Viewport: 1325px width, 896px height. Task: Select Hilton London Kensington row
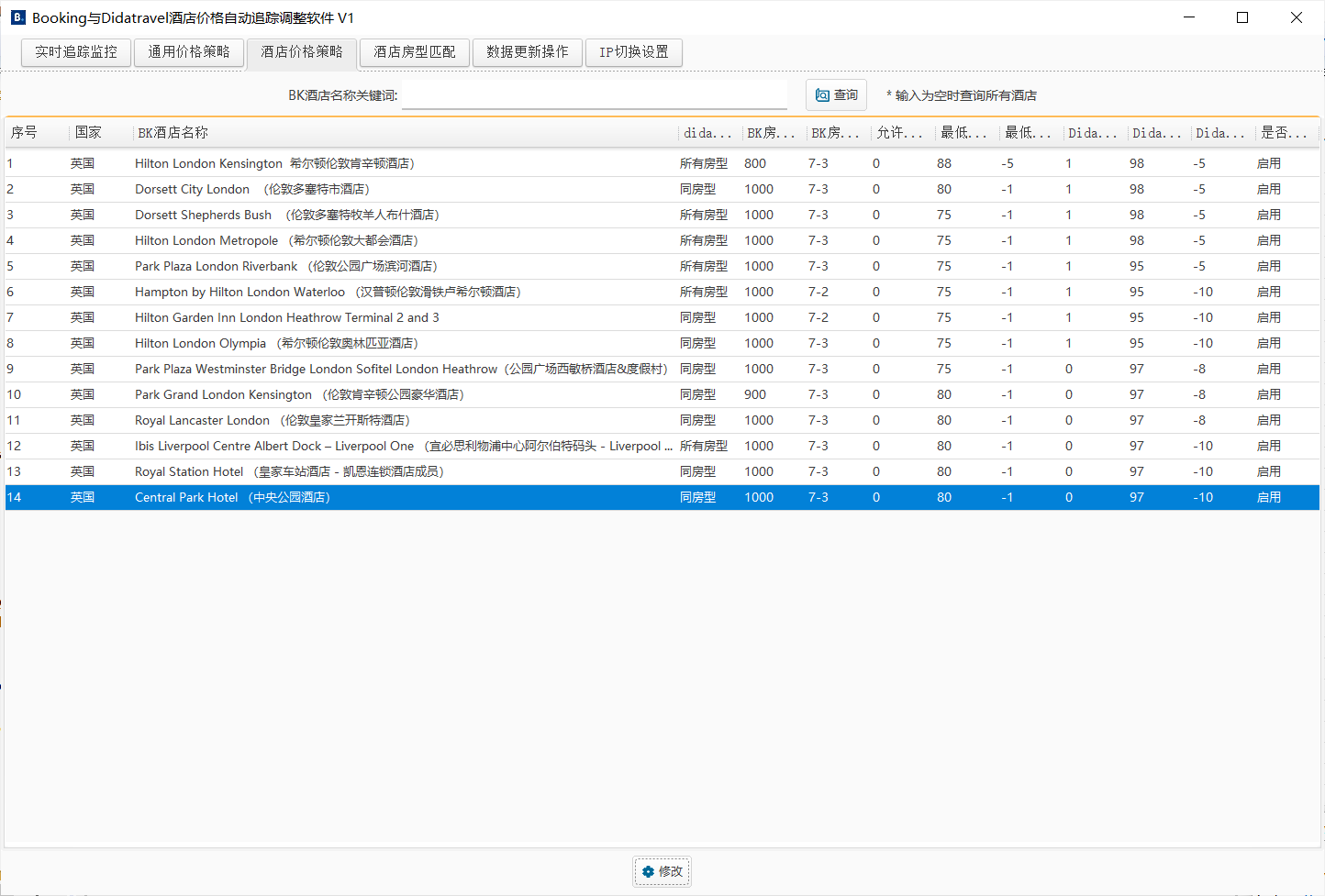662,163
